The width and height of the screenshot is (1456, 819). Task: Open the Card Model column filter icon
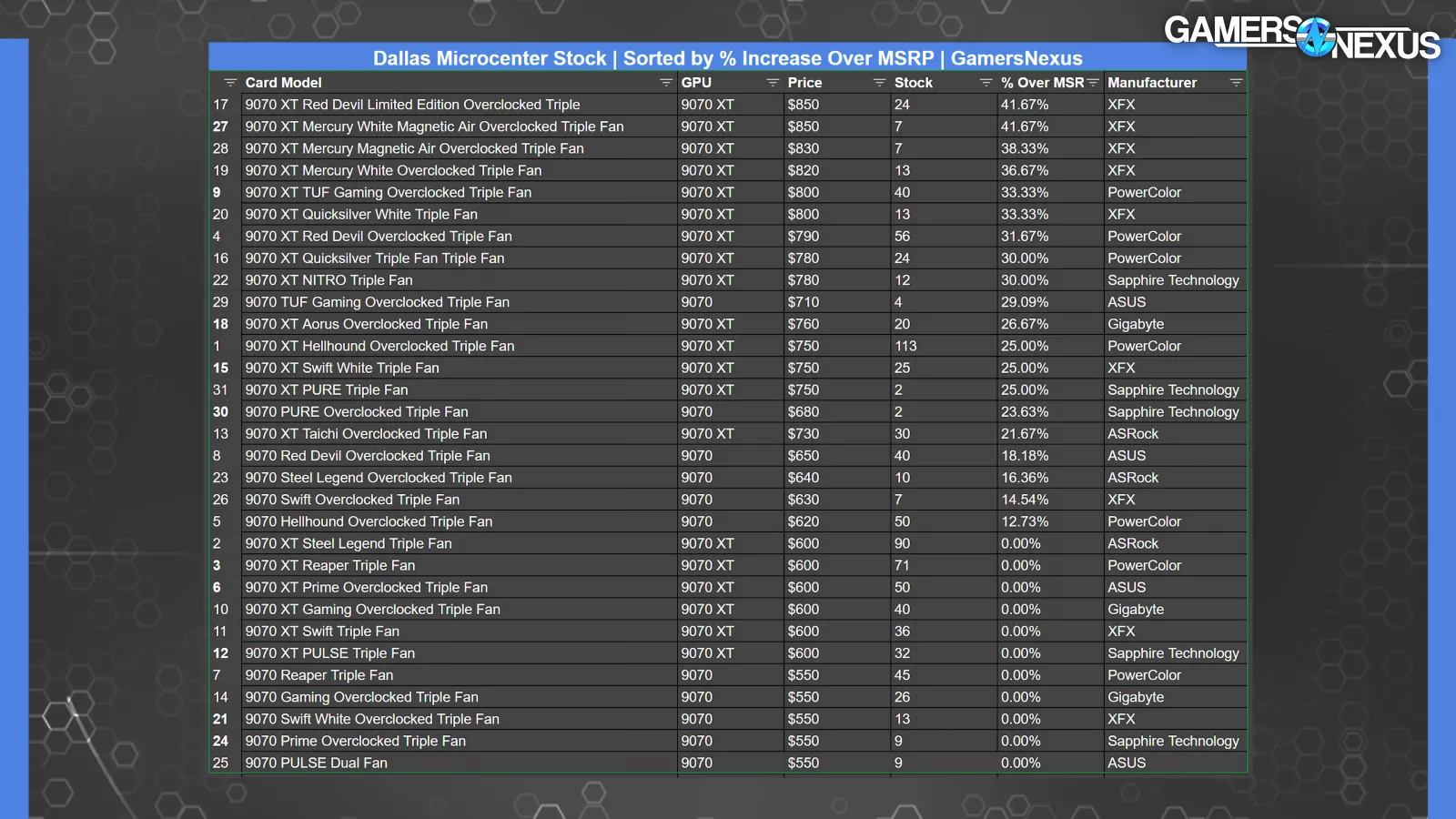[x=665, y=83]
